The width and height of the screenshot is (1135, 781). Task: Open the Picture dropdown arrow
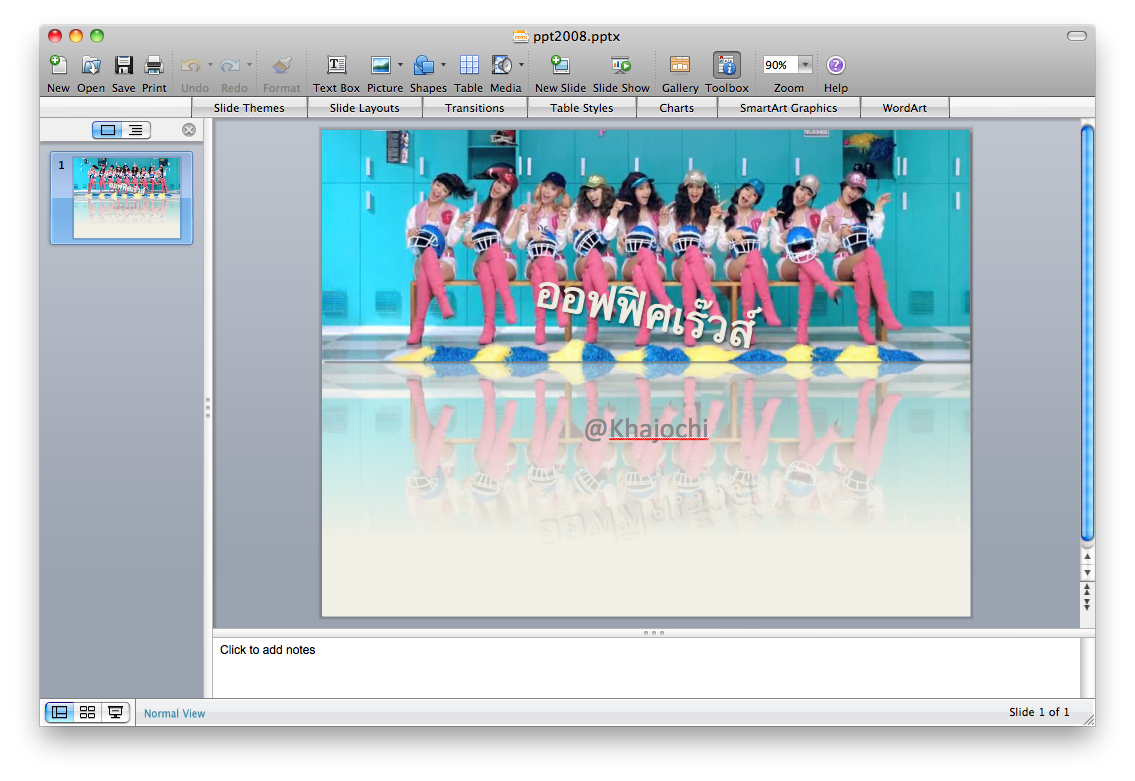(x=400, y=65)
